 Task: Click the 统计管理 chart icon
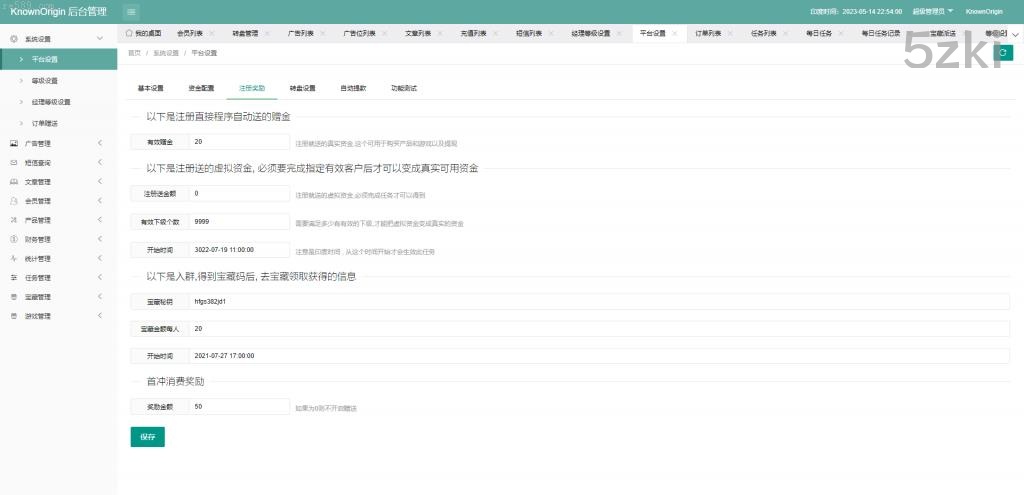point(14,258)
